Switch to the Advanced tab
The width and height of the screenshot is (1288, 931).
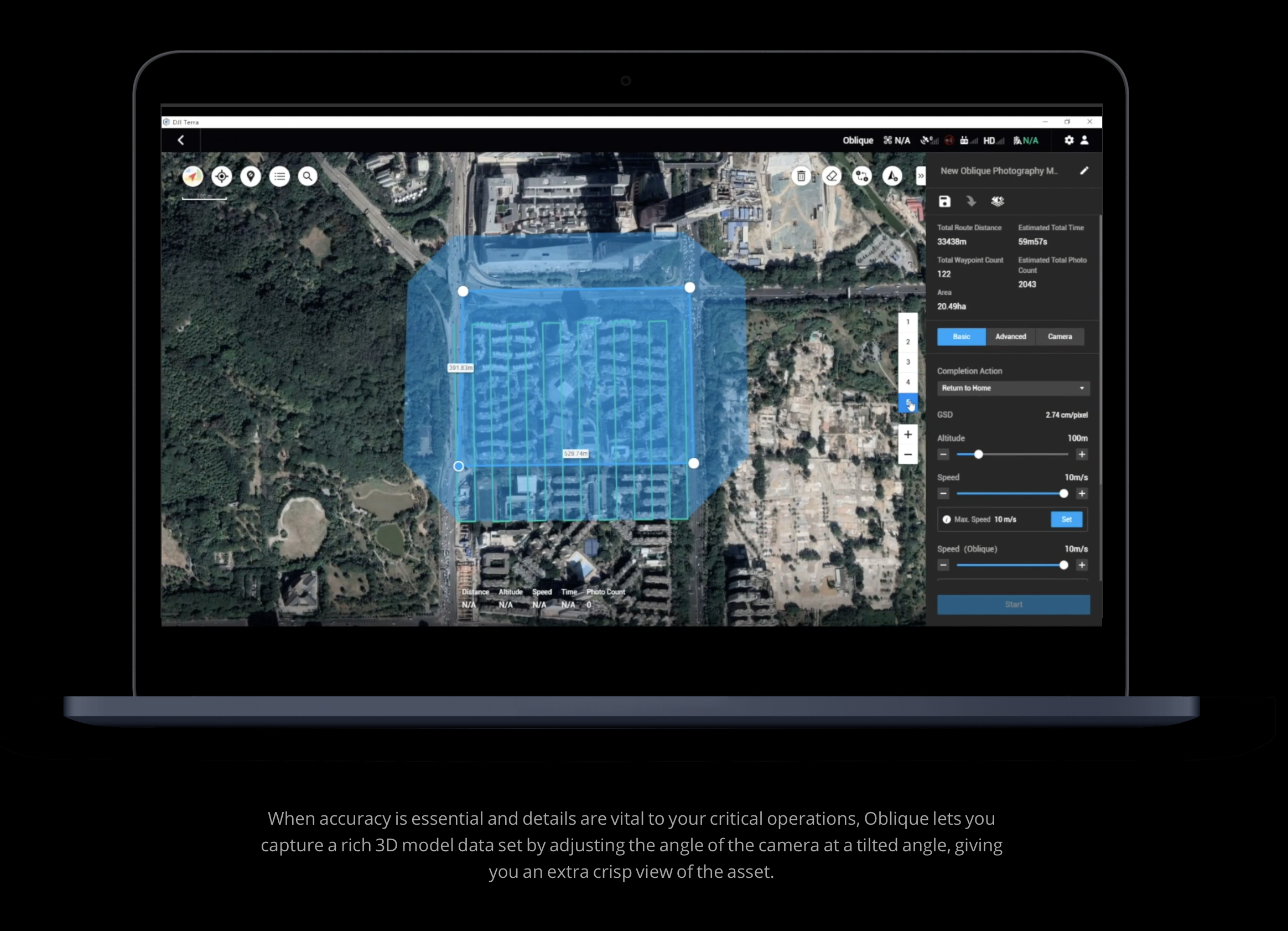coord(1010,337)
